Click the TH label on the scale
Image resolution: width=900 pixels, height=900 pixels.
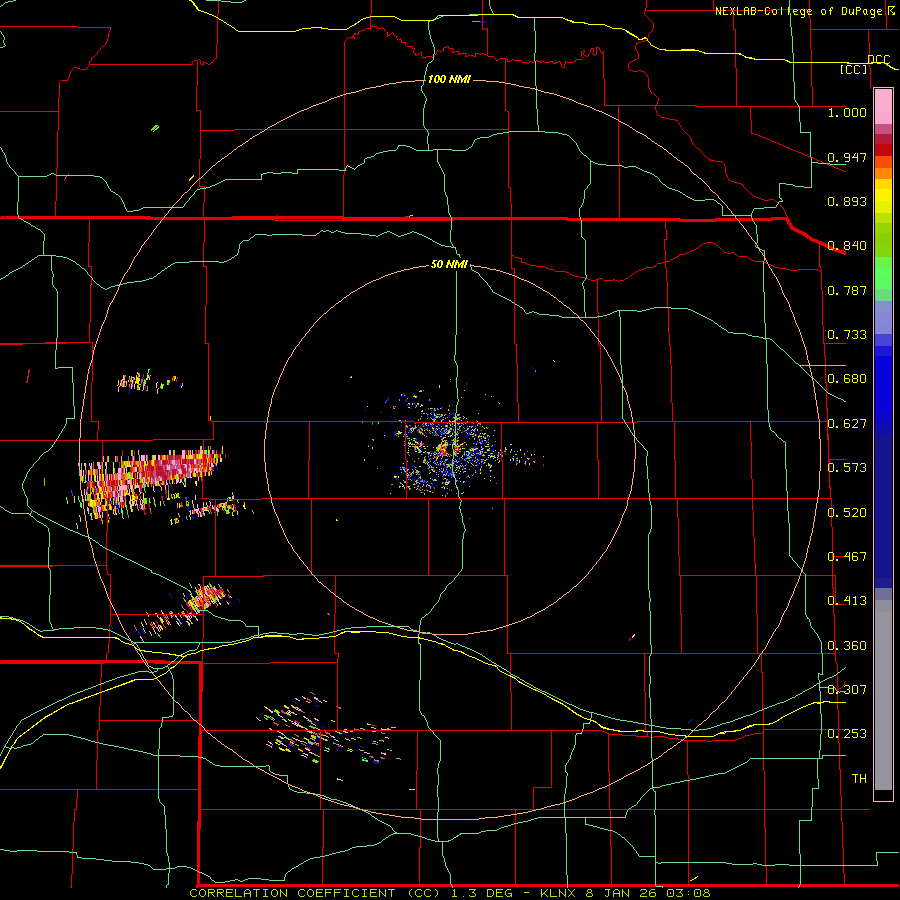tap(859, 779)
